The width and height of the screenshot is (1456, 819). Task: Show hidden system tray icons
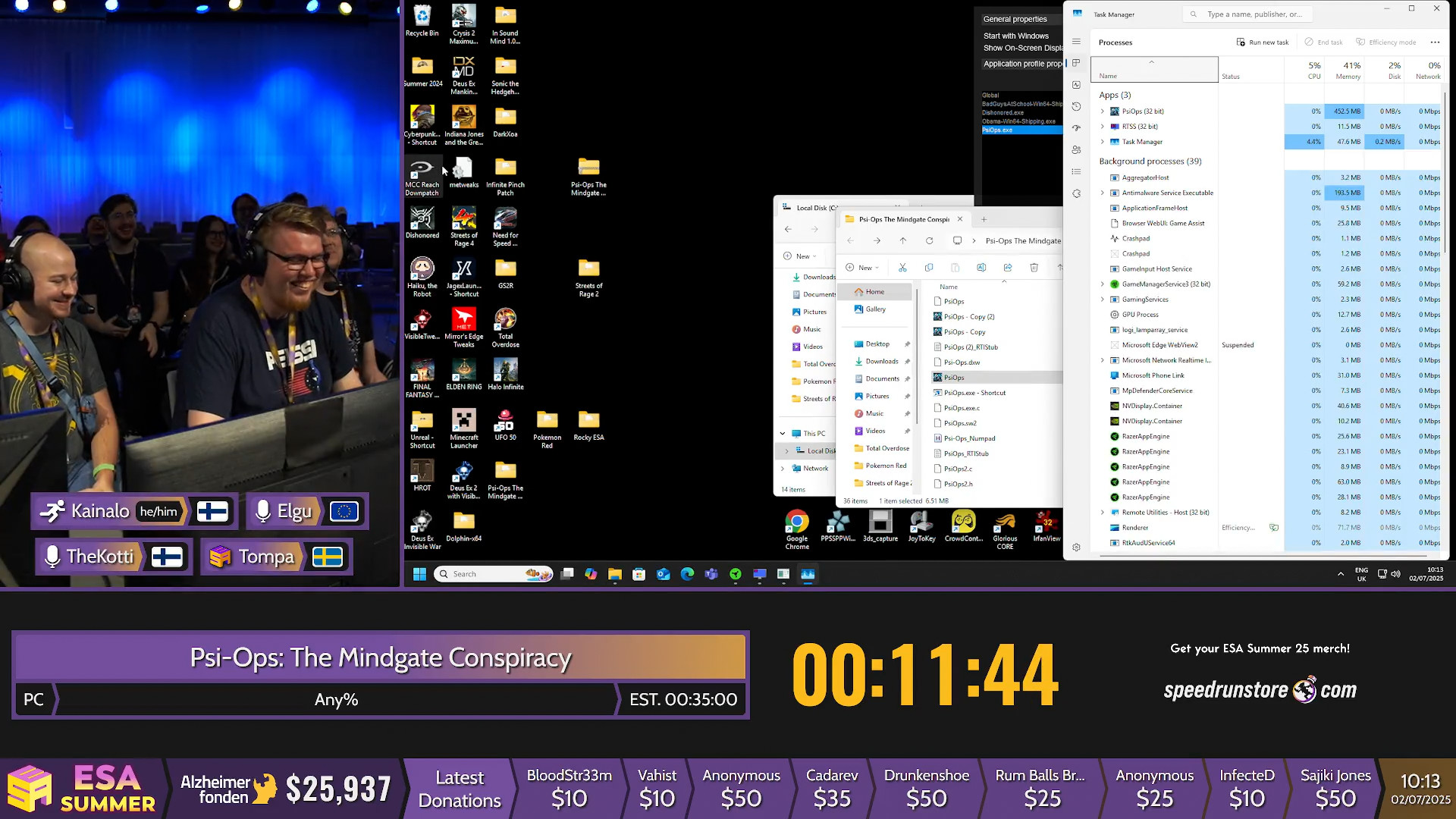[x=1341, y=574]
